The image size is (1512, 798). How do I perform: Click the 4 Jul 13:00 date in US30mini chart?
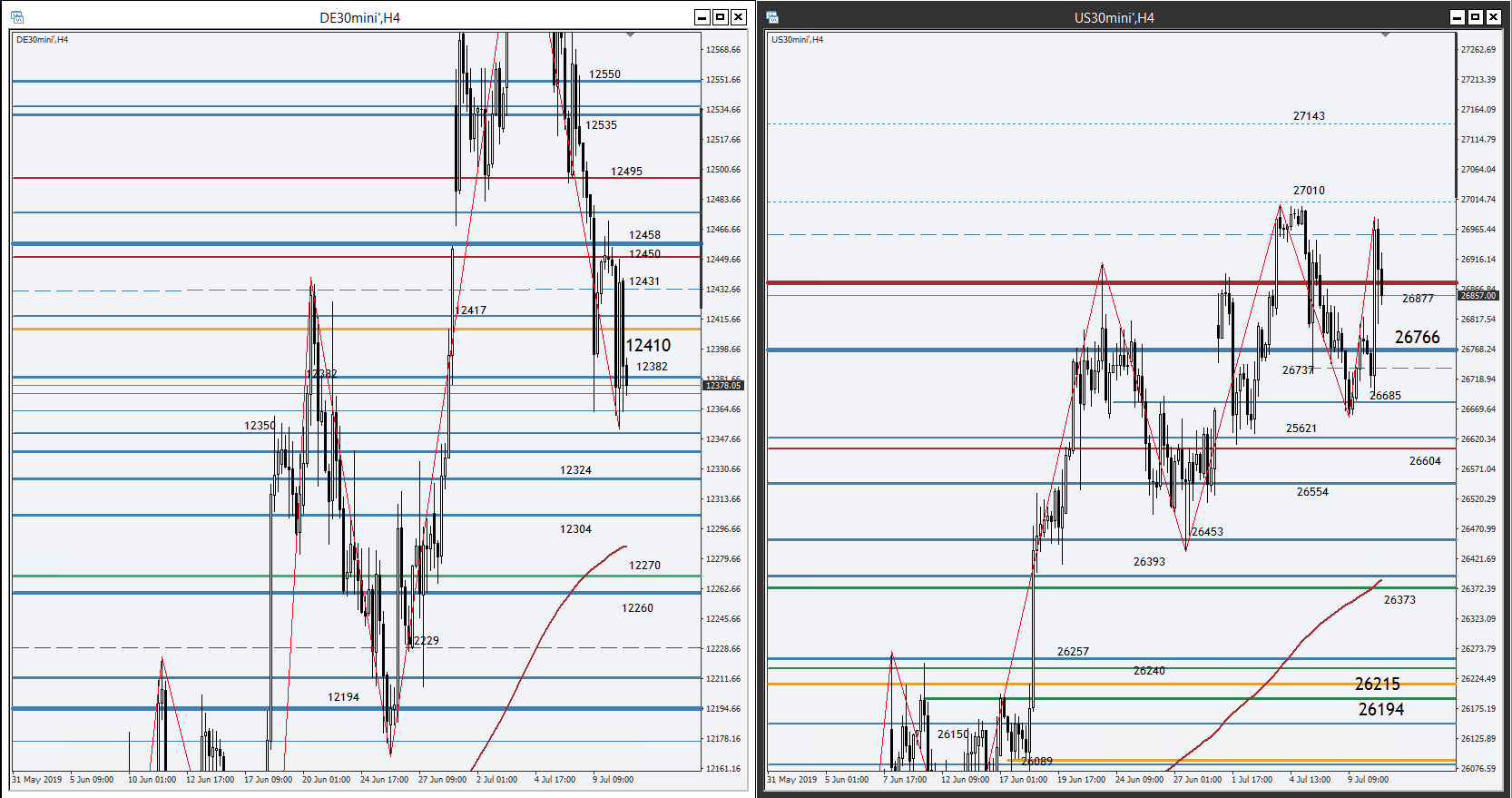[x=1311, y=780]
